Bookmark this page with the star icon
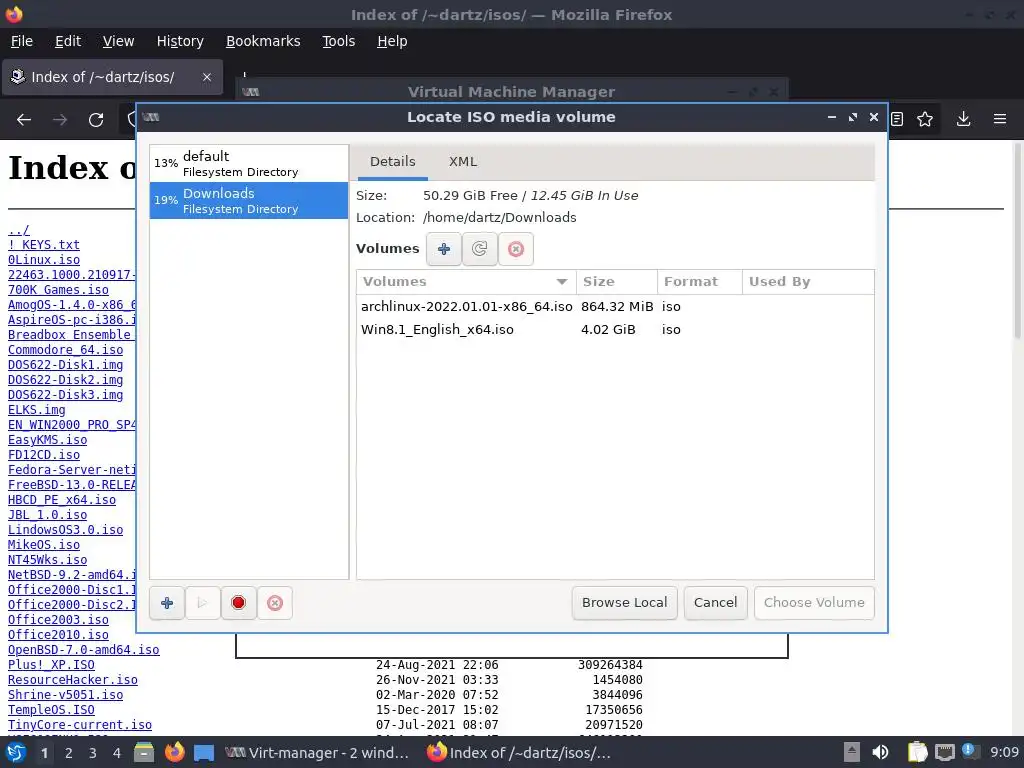This screenshot has height=768, width=1024. point(925,119)
